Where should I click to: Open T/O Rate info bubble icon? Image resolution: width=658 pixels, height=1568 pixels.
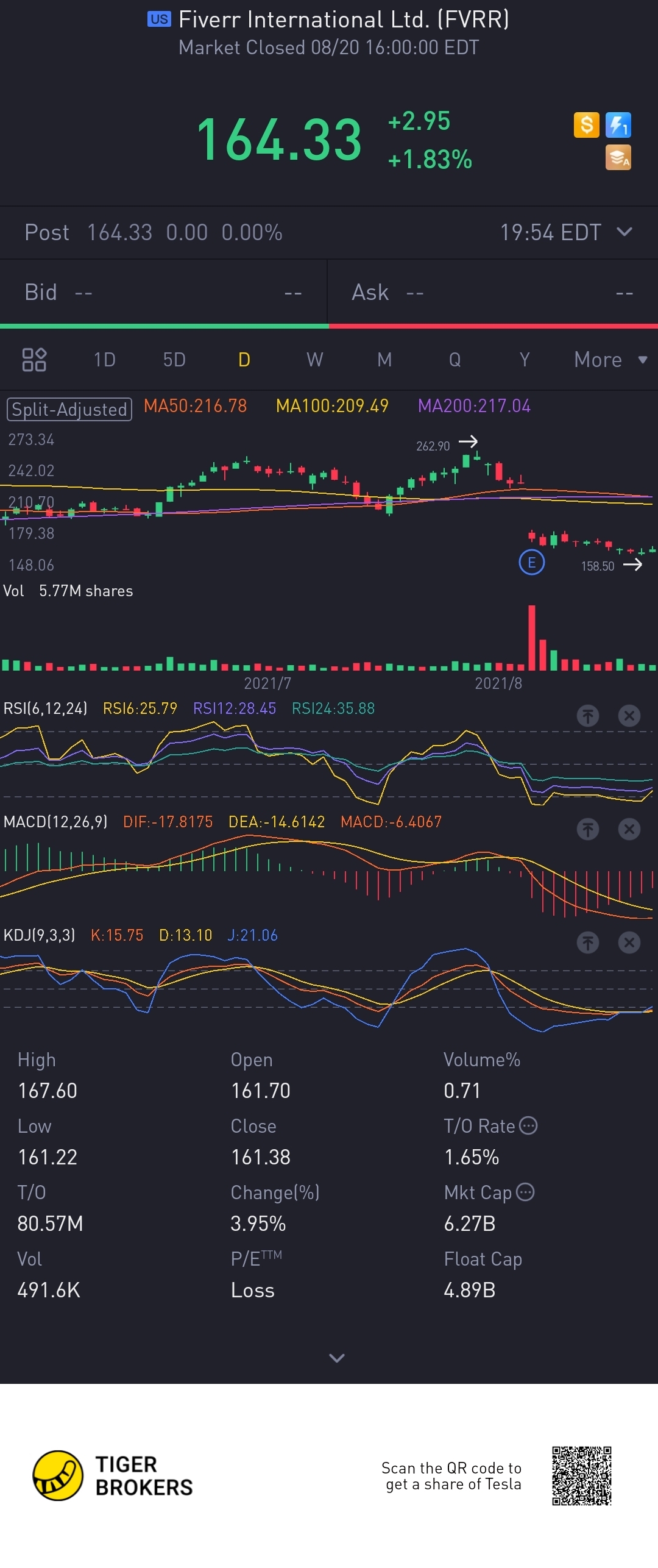(x=528, y=1125)
